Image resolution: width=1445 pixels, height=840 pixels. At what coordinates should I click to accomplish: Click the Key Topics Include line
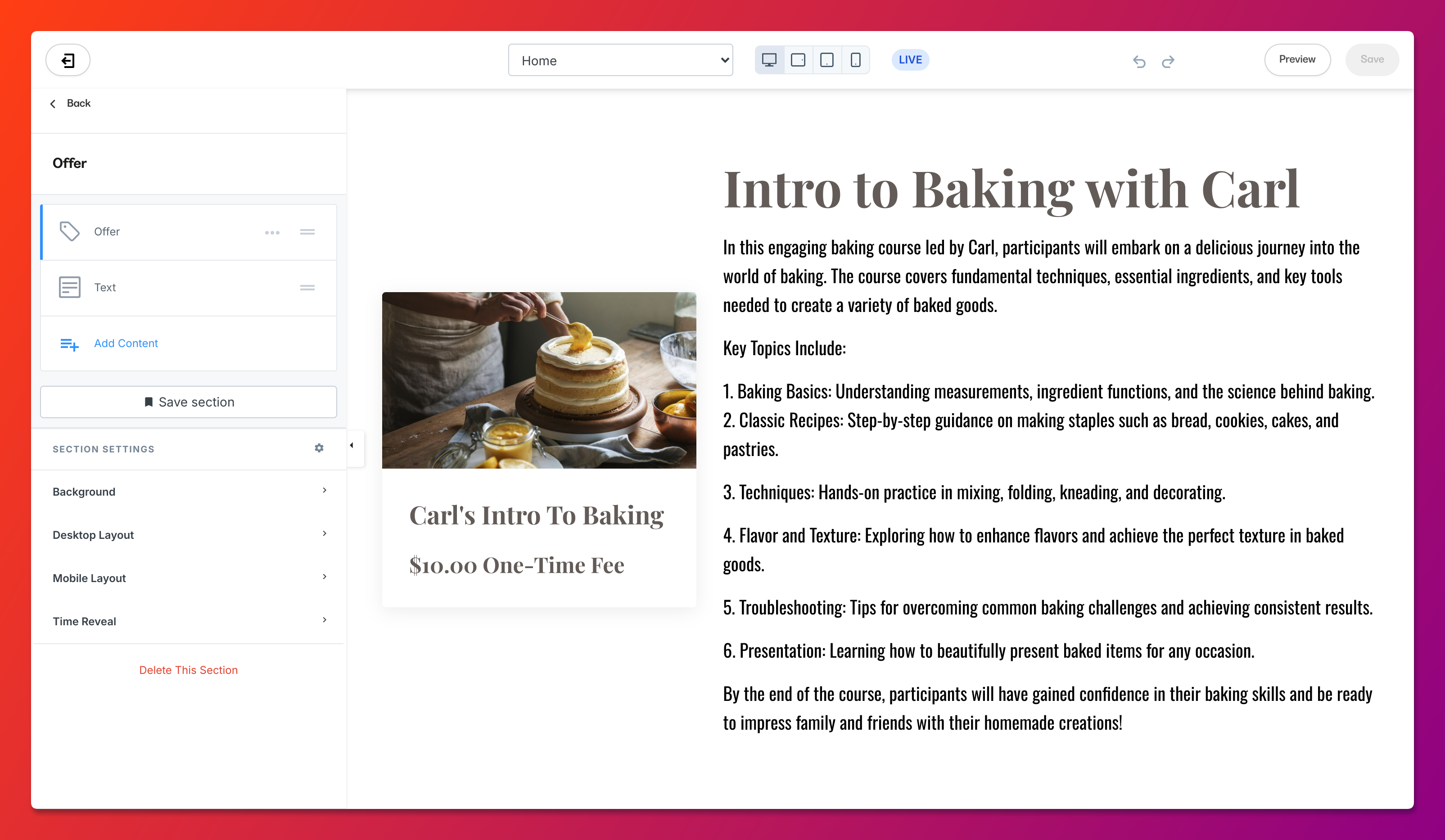784,348
